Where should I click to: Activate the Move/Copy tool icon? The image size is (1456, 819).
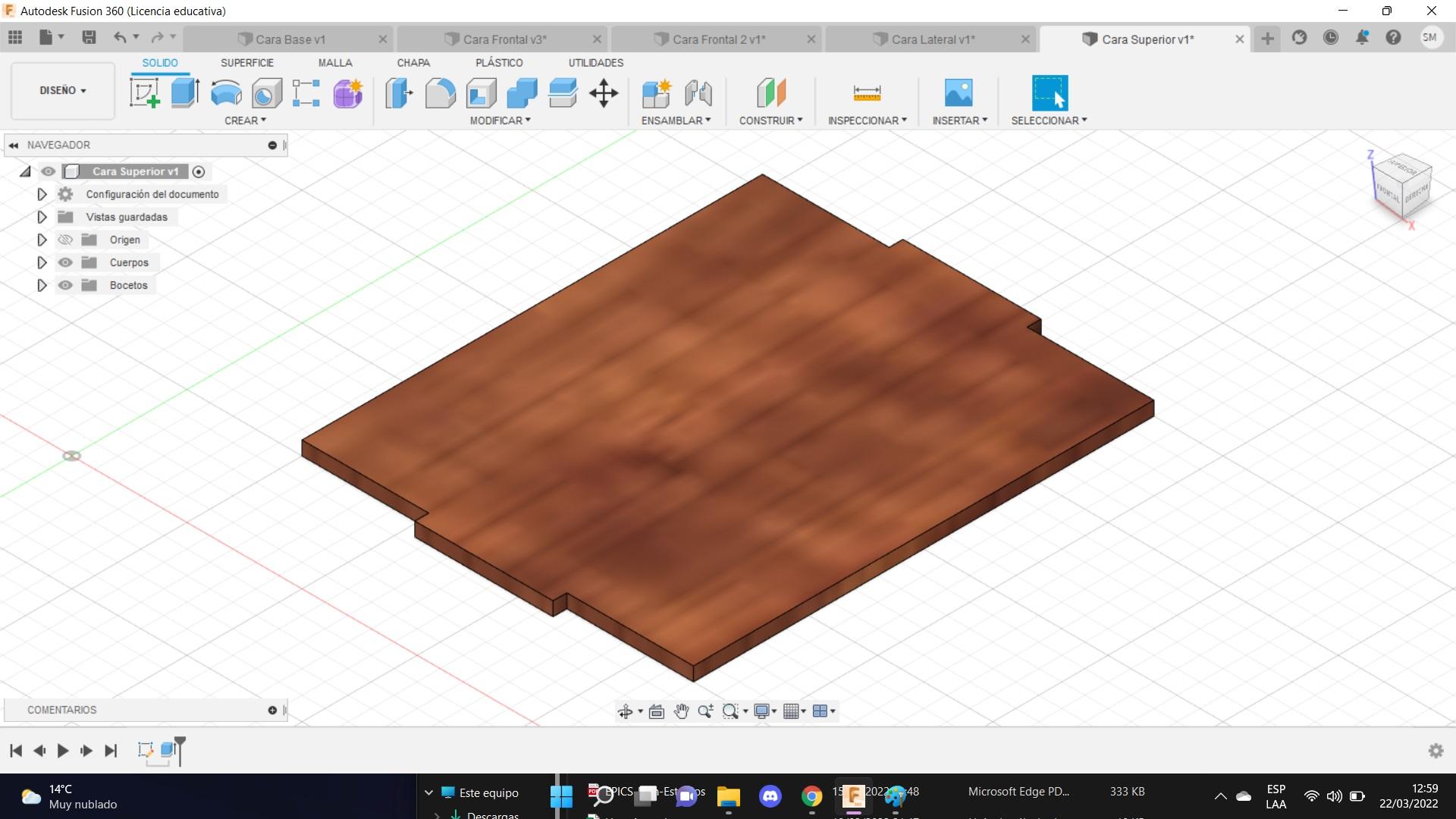coord(604,93)
